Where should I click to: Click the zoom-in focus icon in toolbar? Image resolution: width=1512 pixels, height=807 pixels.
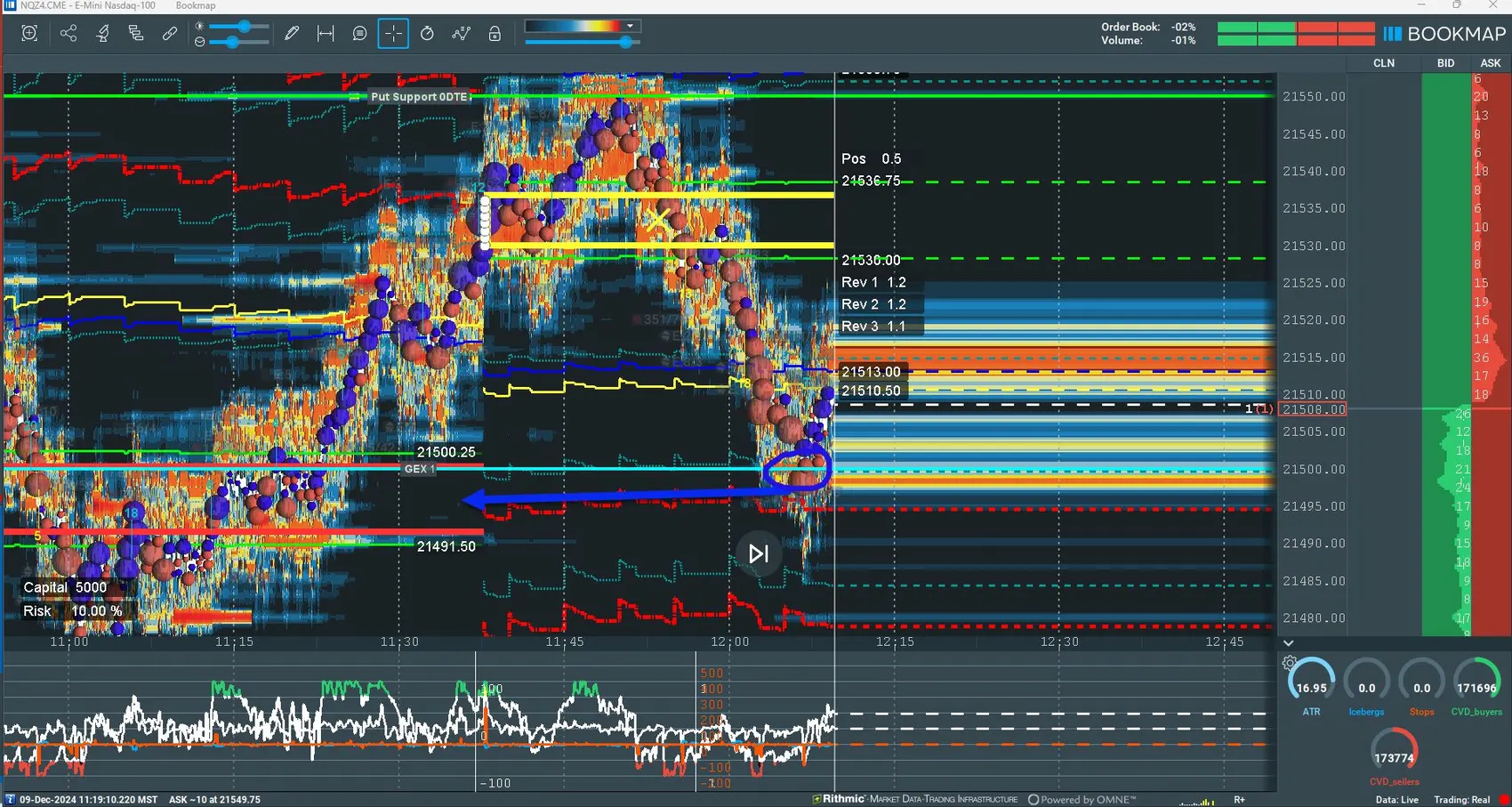tap(29, 34)
